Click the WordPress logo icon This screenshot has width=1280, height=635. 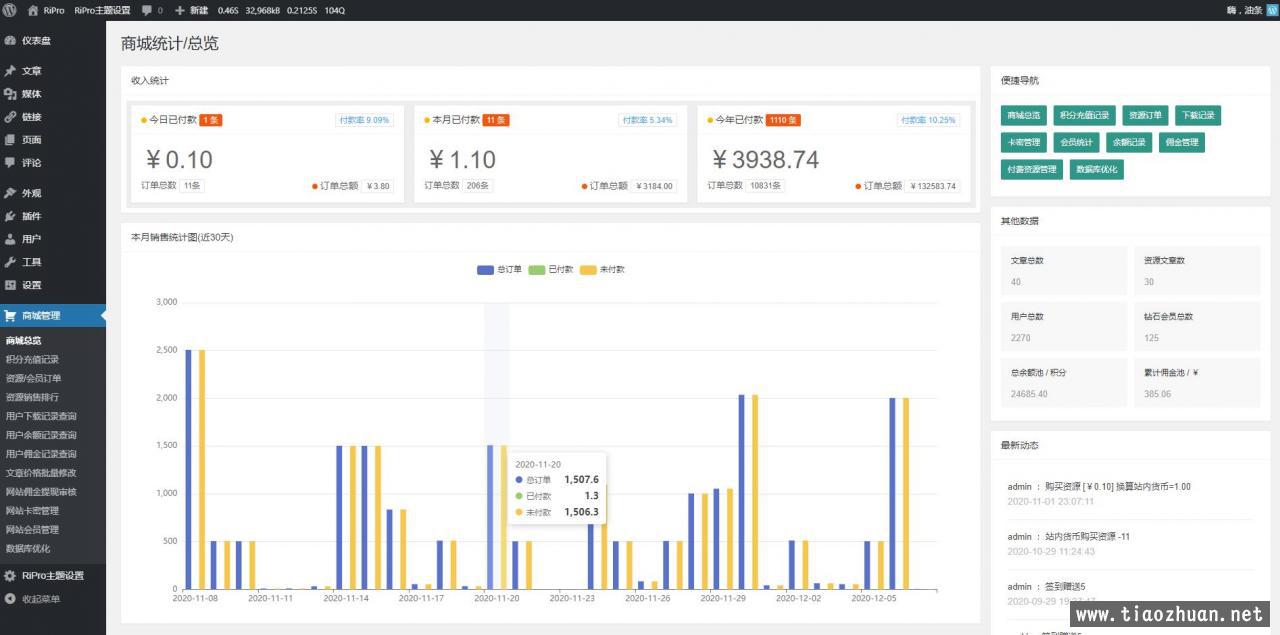pyautogui.click(x=9, y=10)
